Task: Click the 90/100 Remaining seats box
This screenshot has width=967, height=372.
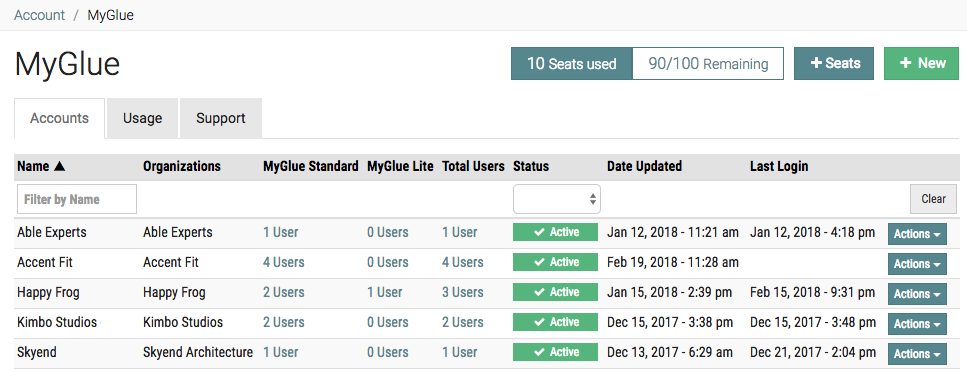Action: pyautogui.click(x=708, y=64)
